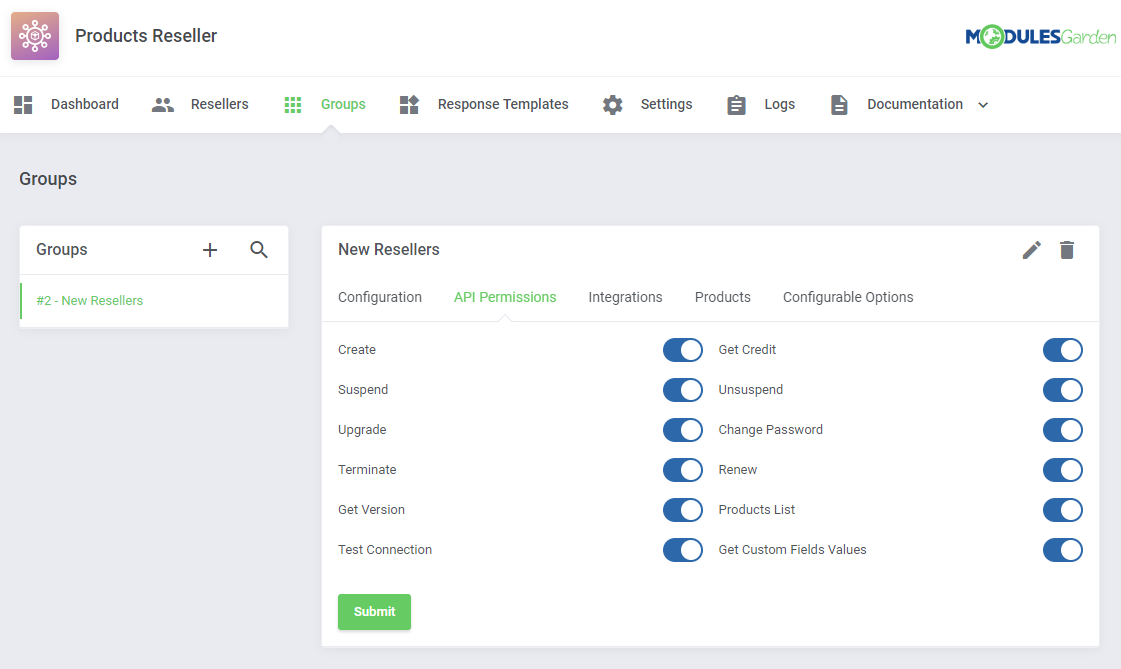Open the Configurable Options tab

(x=848, y=297)
